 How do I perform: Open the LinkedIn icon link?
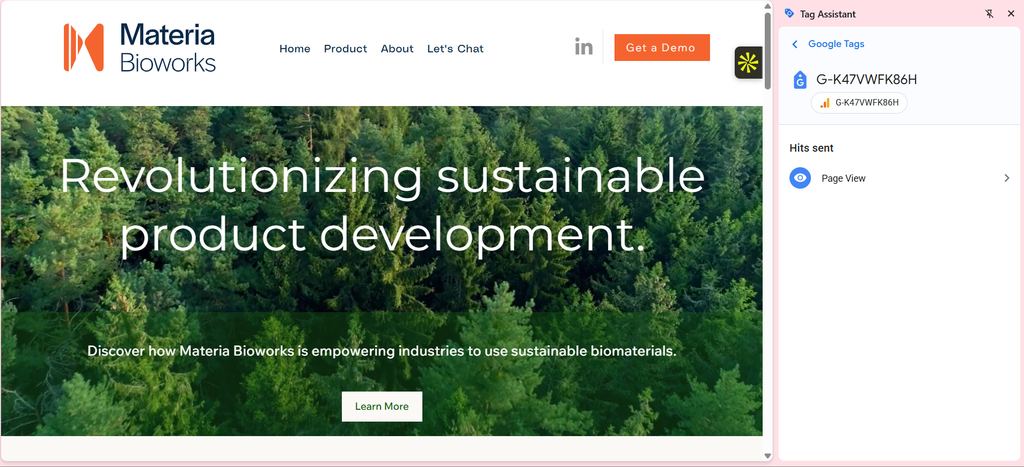click(x=583, y=47)
